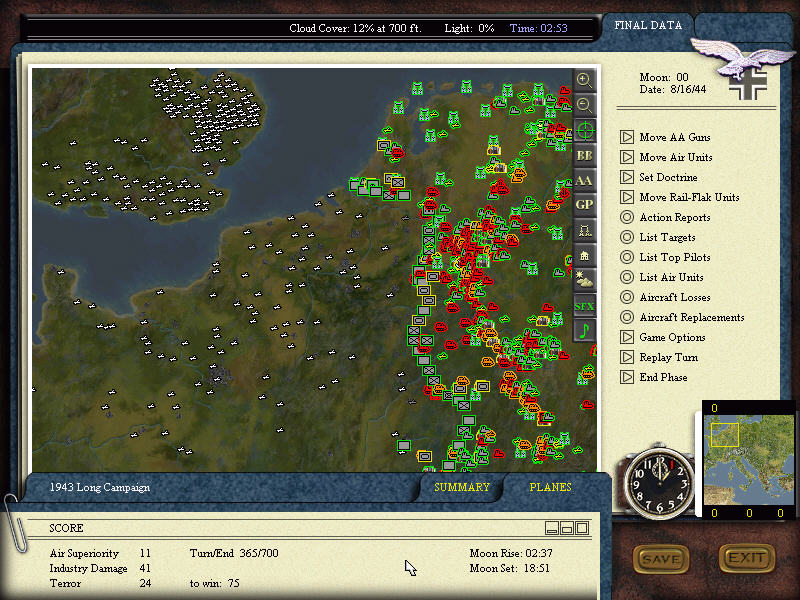Minimize the SCORE panel
This screenshot has width=800, height=600.
click(x=552, y=528)
